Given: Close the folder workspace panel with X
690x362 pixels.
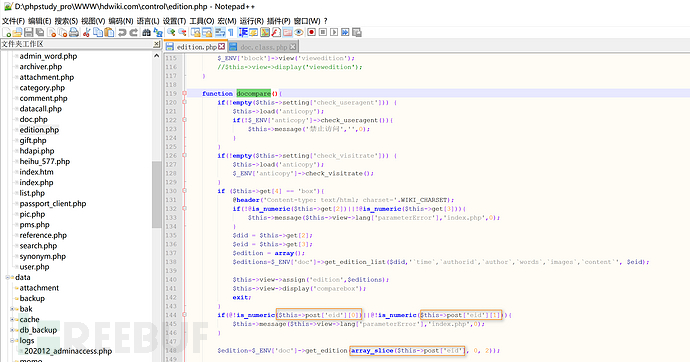Looking at the screenshot, I should pyautogui.click(x=156, y=44).
